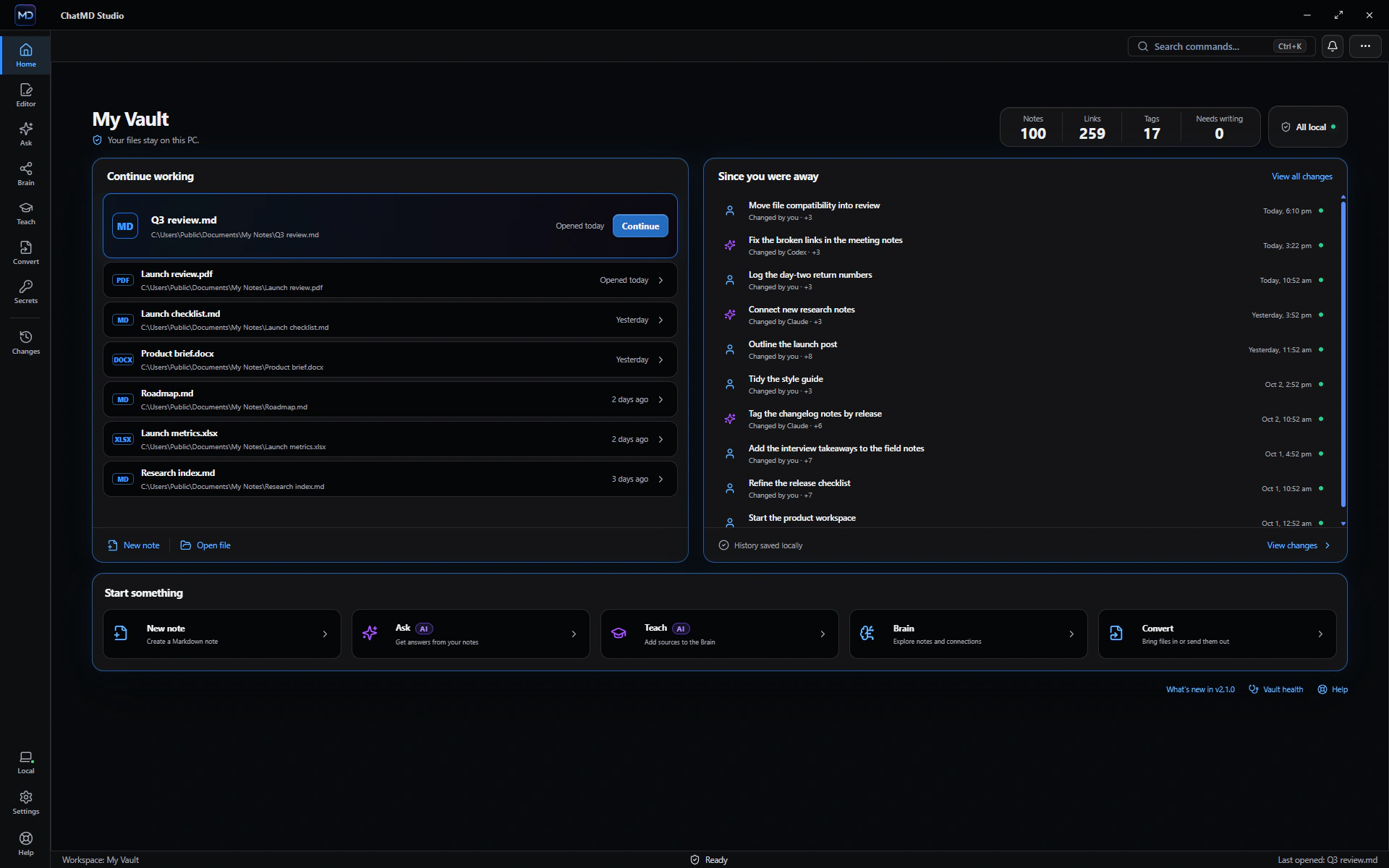Continue working on Q3 review.md
This screenshot has height=868, width=1389.
click(x=640, y=226)
